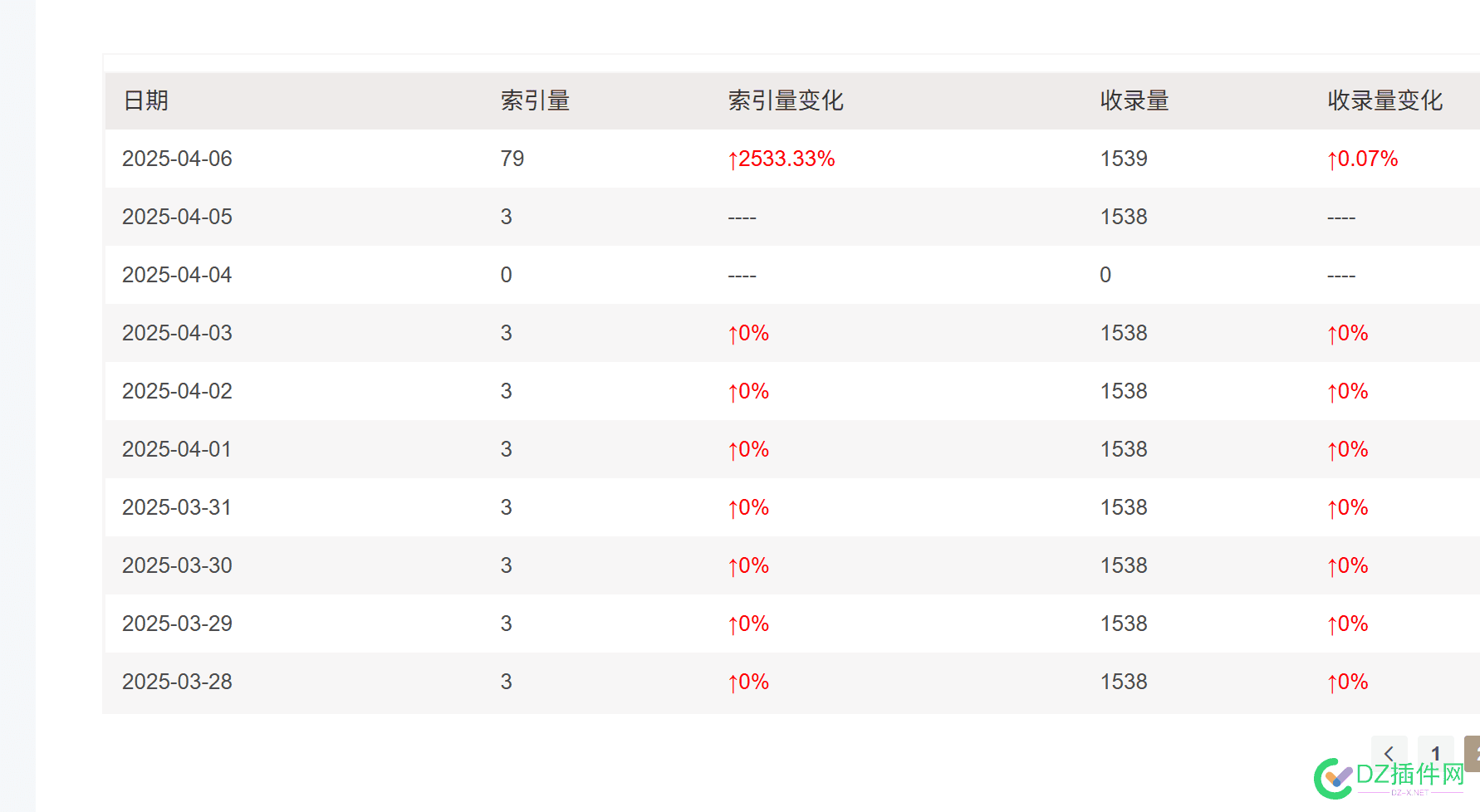Select the date 2025-04-02

177,391
